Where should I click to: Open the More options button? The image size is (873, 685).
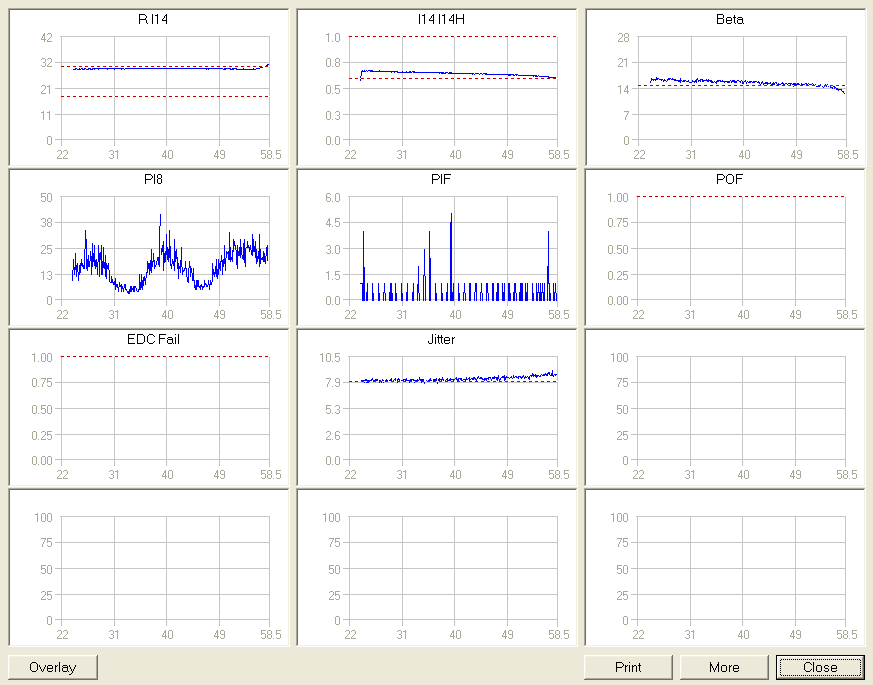[724, 667]
